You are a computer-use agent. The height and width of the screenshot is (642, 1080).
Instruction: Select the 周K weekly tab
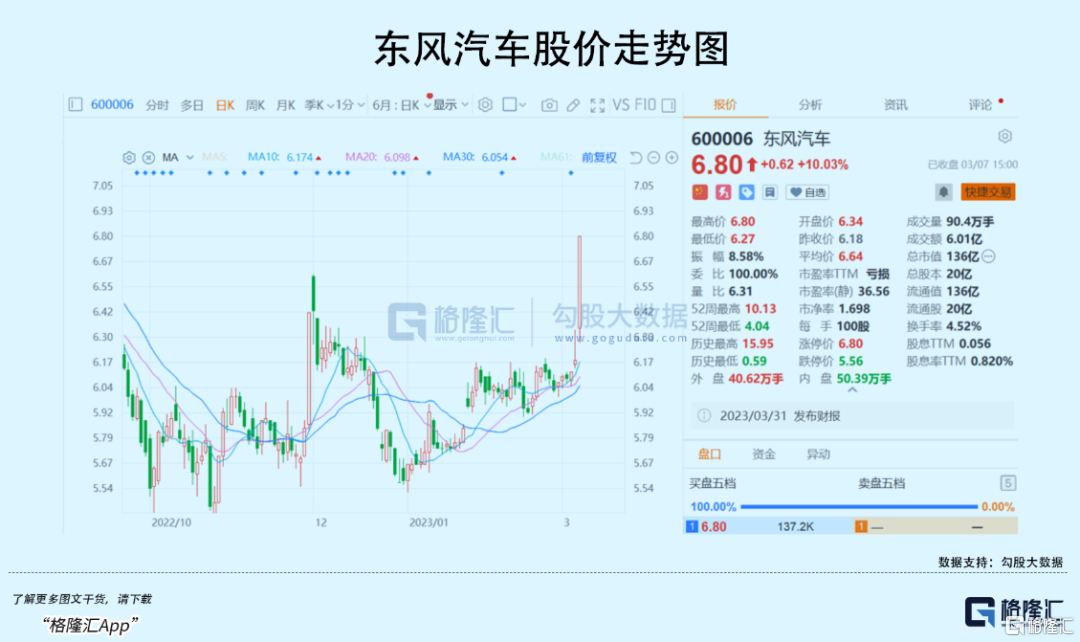click(x=256, y=105)
